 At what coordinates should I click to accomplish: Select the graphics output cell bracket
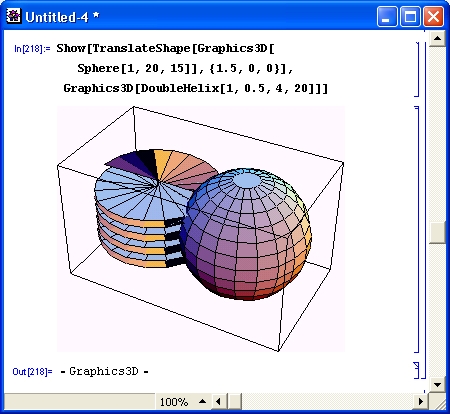pos(417,229)
